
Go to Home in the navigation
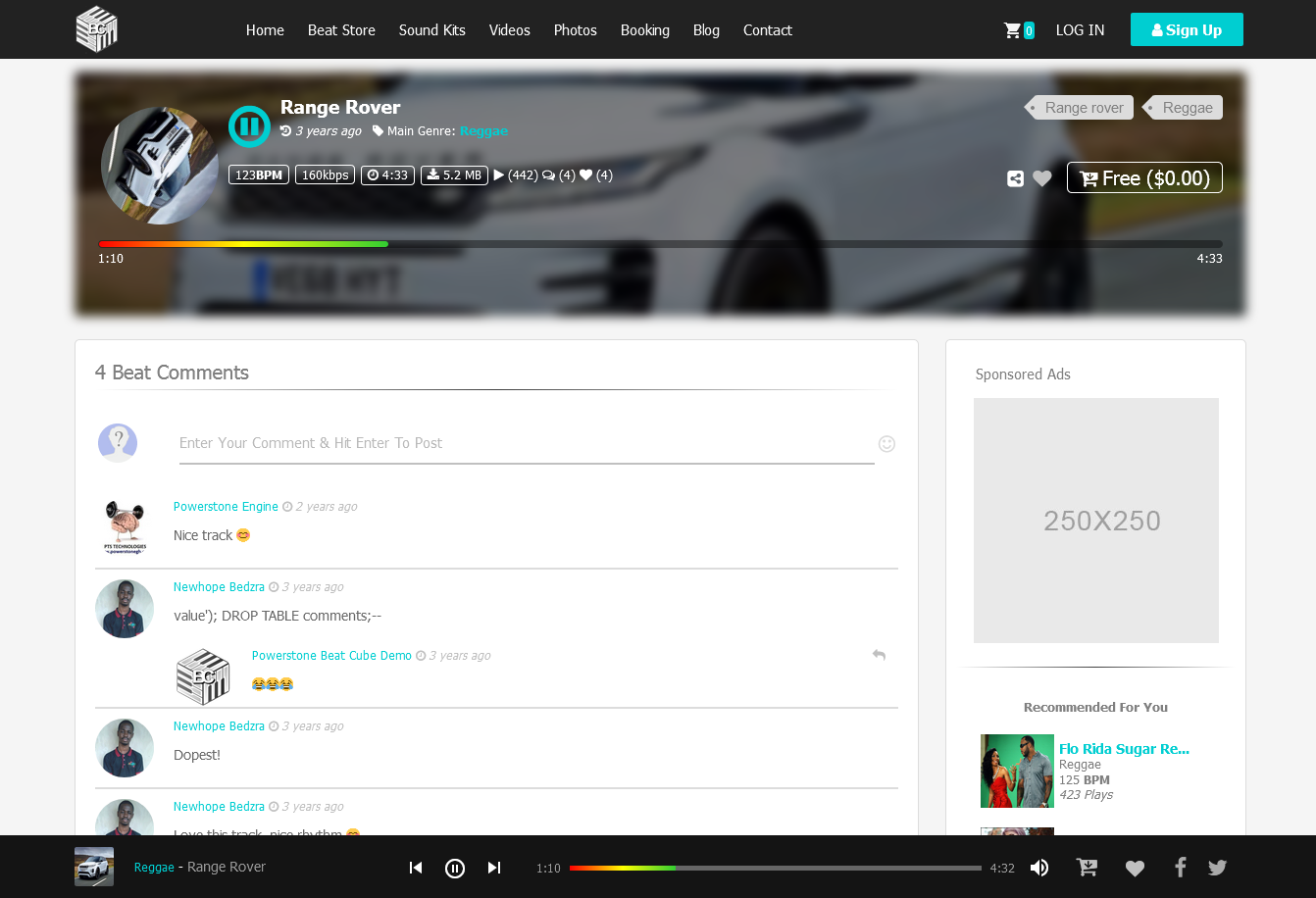[265, 30]
